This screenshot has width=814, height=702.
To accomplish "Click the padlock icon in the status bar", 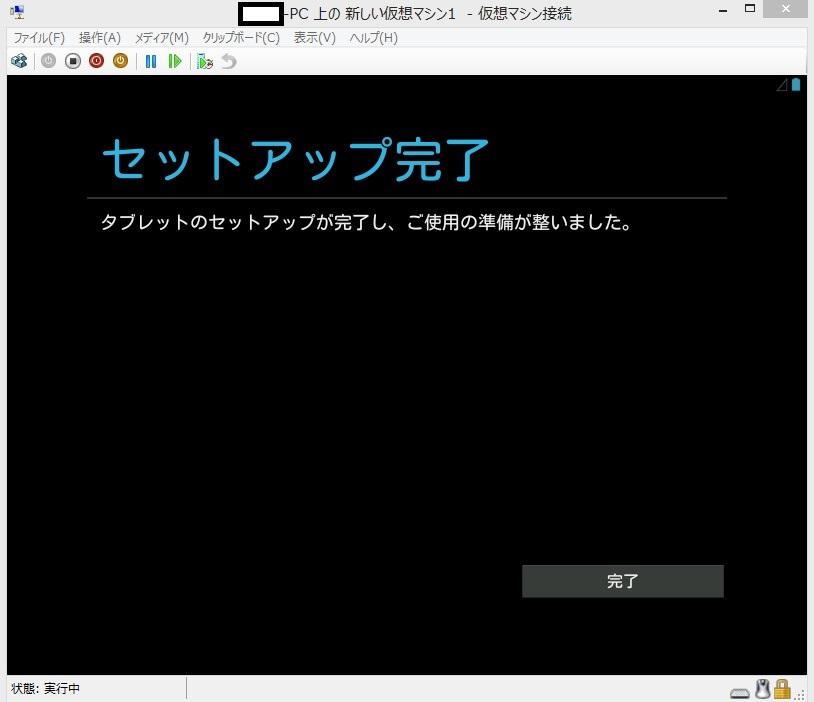I will pos(782,689).
